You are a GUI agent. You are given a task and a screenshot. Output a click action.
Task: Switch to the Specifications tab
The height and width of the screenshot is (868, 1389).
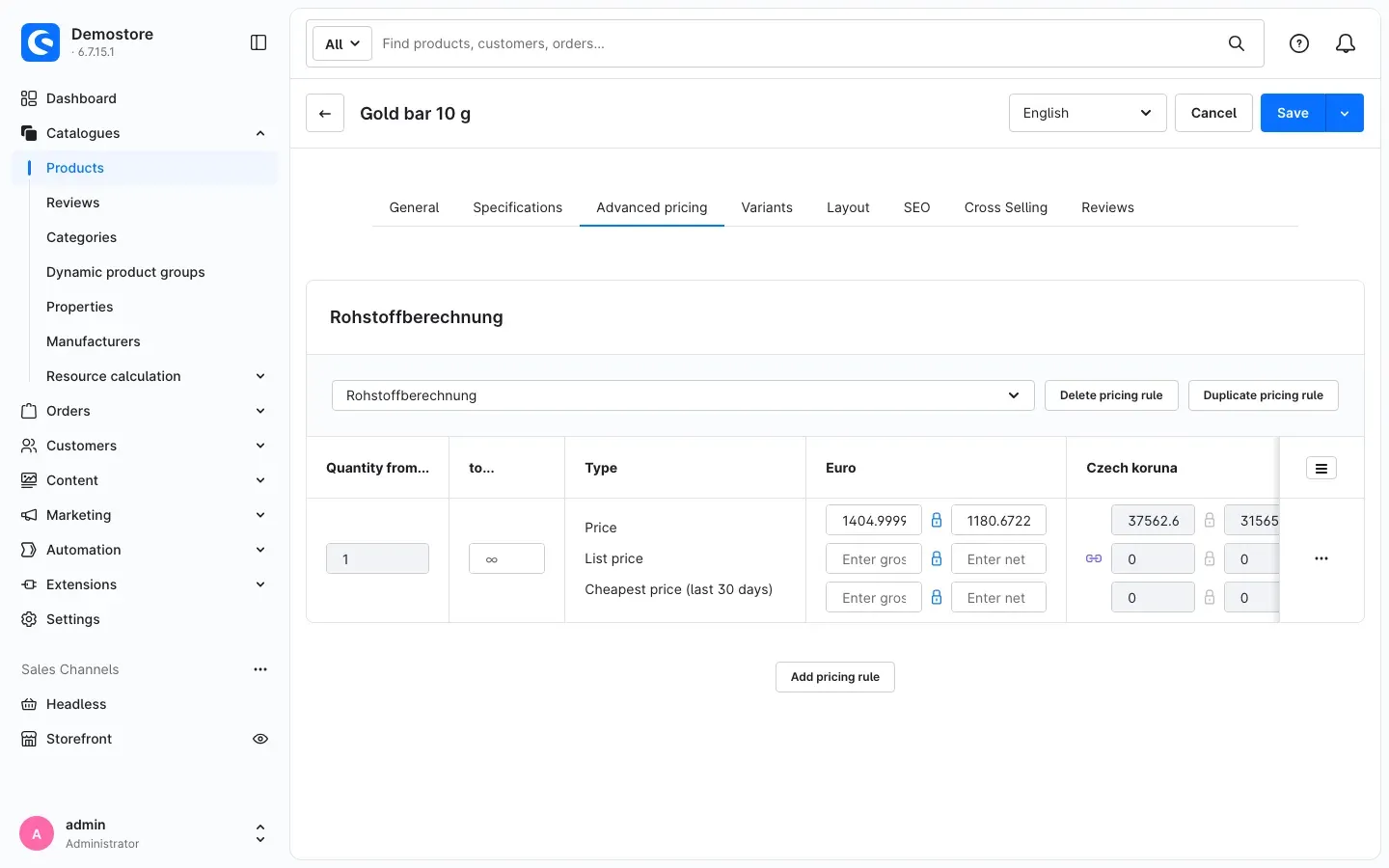[518, 207]
